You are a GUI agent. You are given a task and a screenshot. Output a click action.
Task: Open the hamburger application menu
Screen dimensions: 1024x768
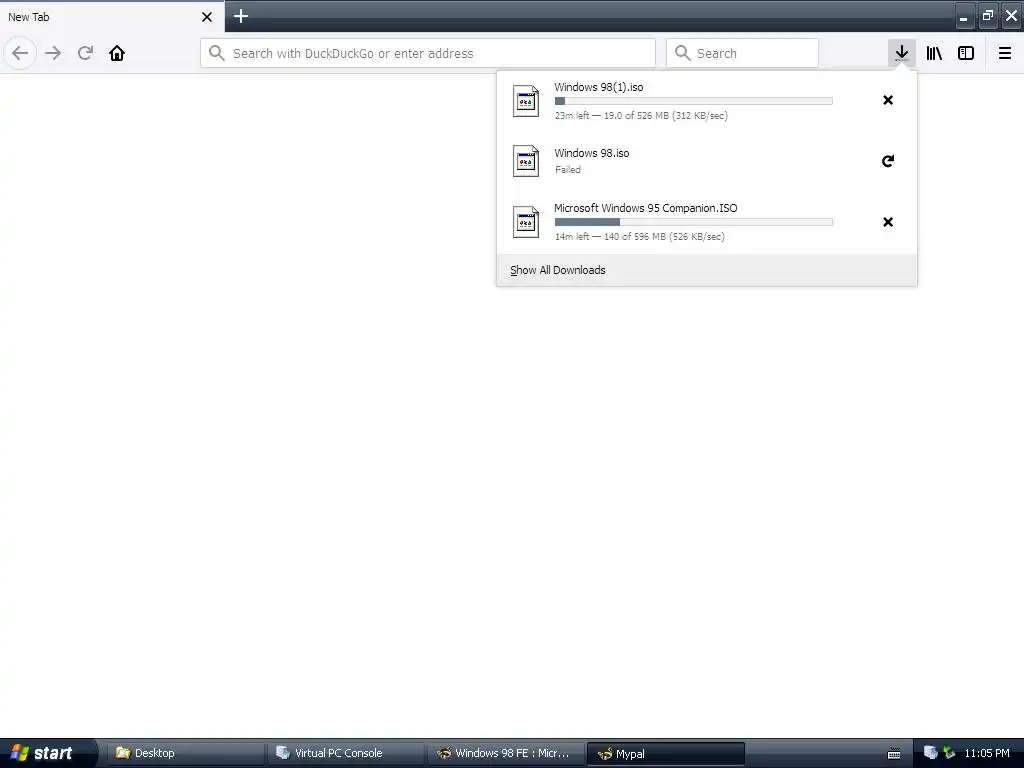pyautogui.click(x=1004, y=53)
